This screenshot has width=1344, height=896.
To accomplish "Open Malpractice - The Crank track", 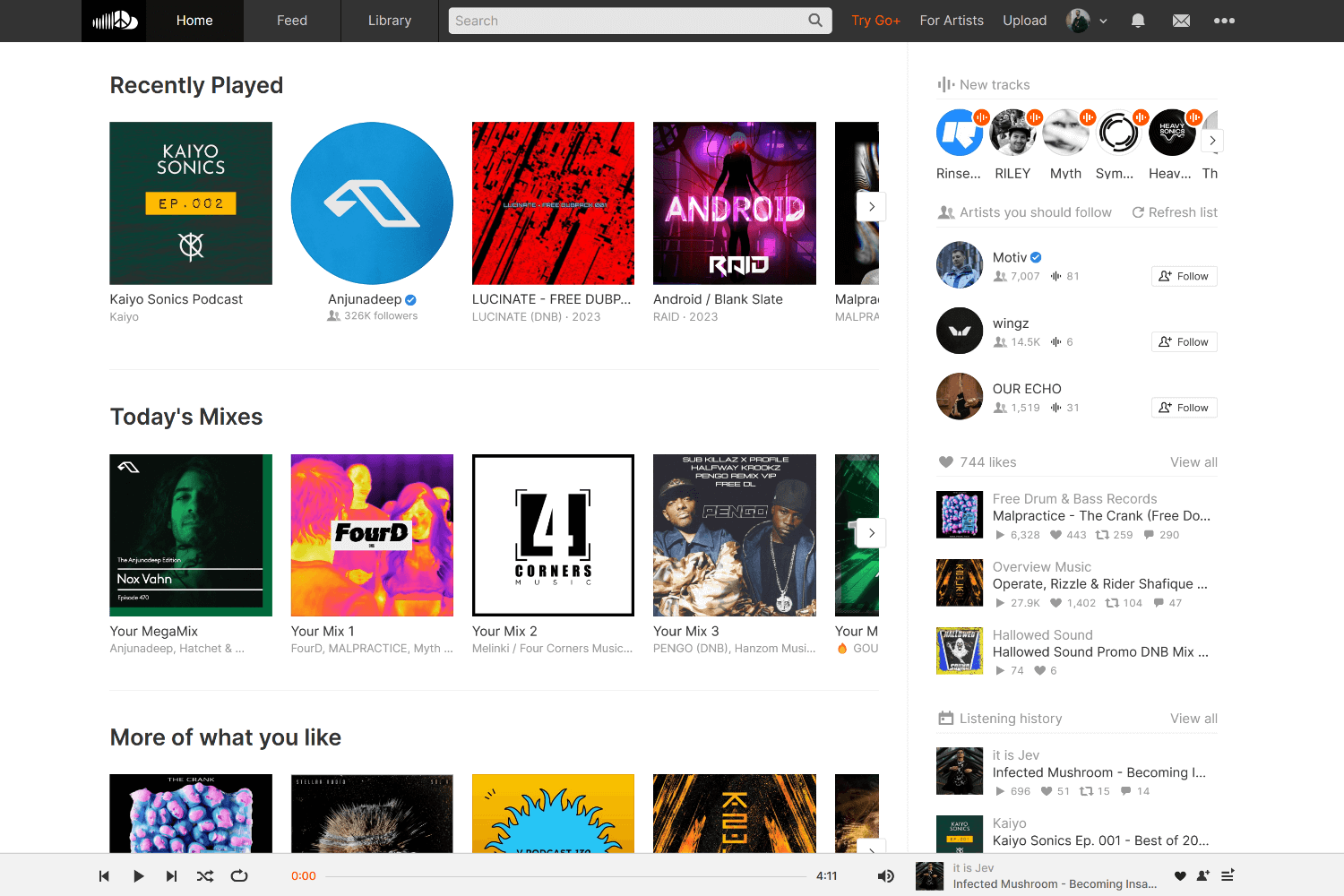I will (1101, 516).
